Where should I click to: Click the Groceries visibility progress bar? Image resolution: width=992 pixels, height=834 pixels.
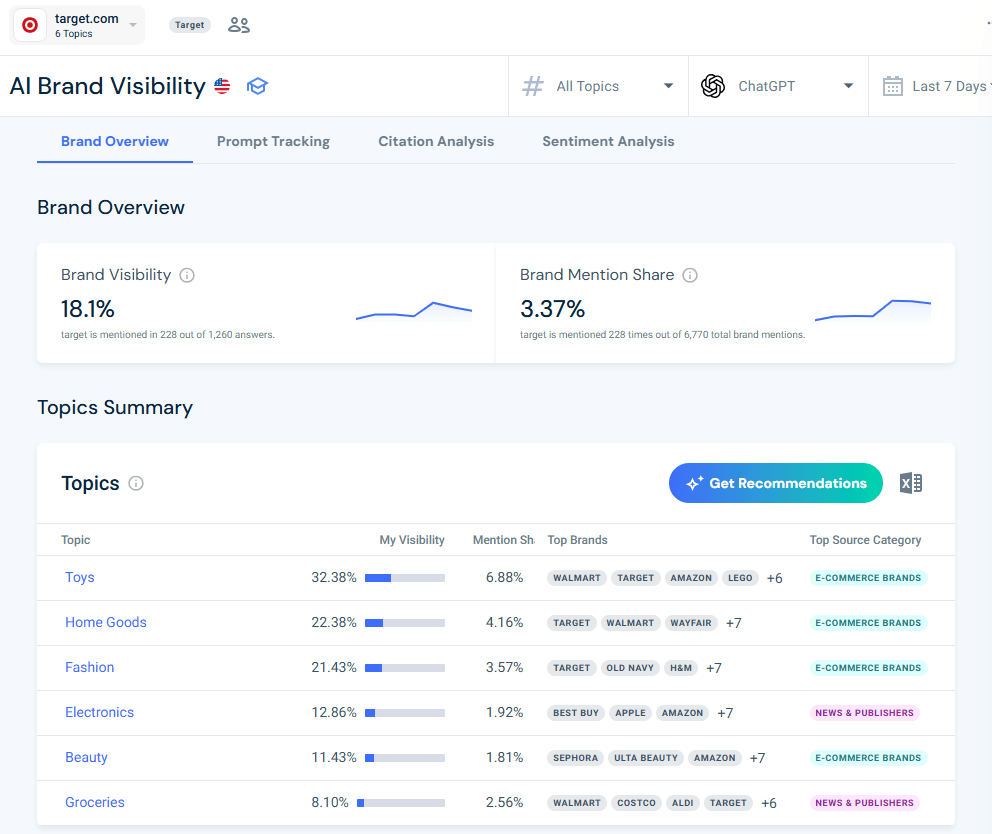(x=401, y=803)
